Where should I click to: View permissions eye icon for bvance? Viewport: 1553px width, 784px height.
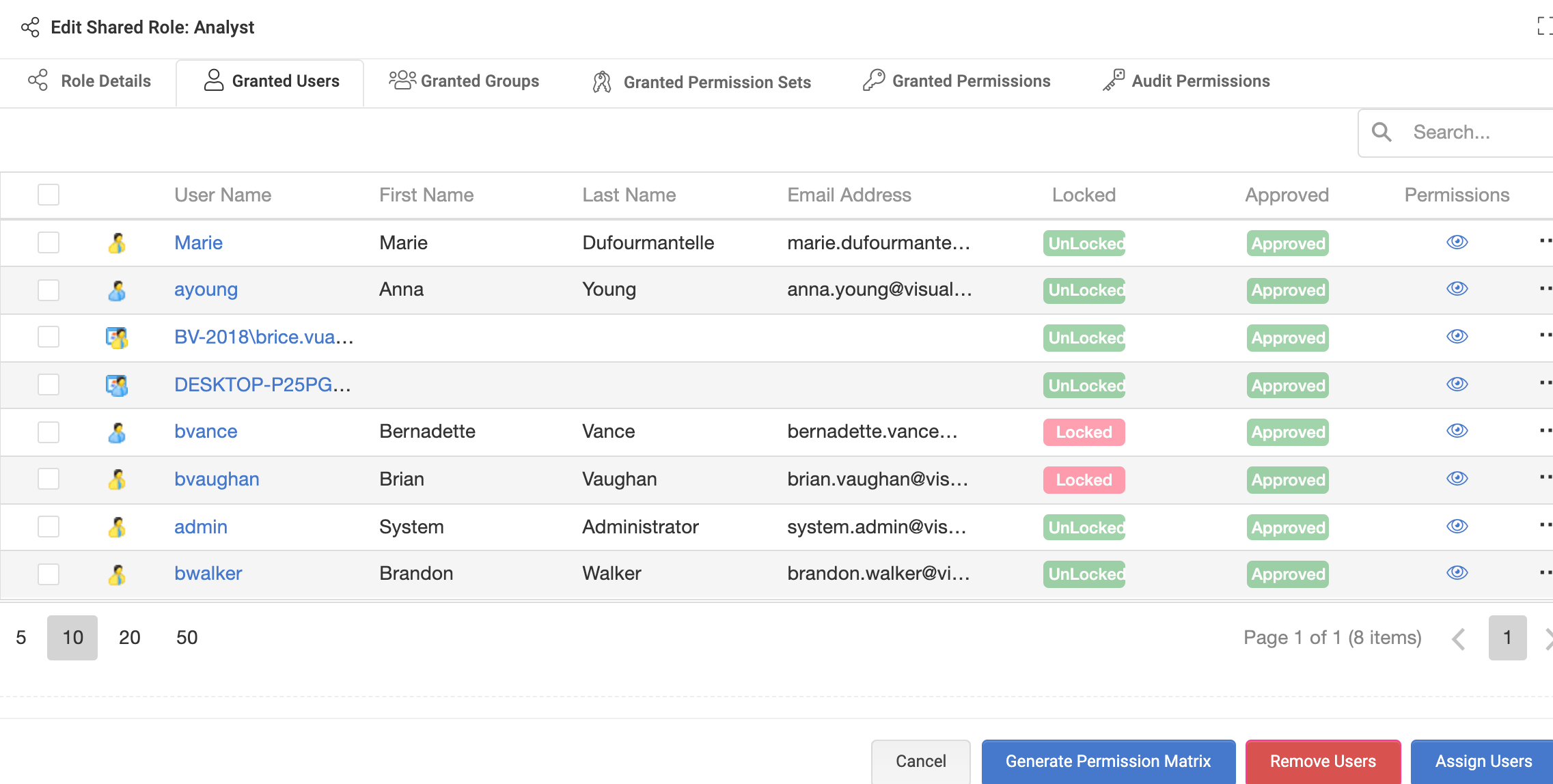[1457, 431]
